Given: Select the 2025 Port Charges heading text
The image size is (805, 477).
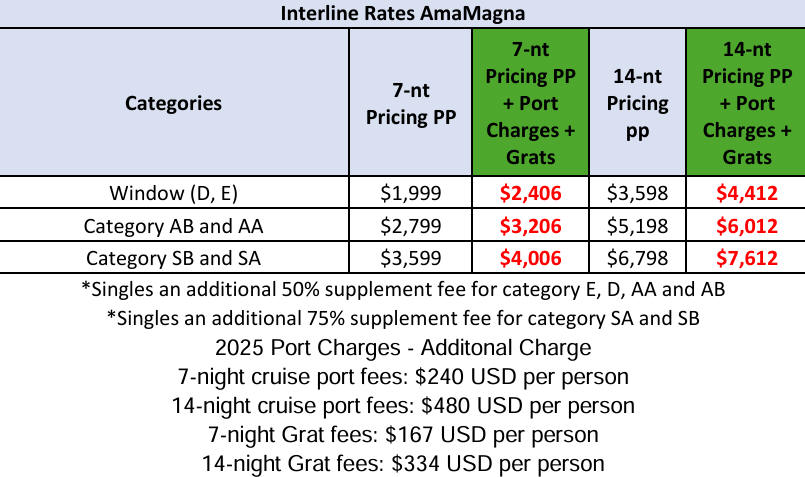Looking at the screenshot, I should tap(403, 348).
